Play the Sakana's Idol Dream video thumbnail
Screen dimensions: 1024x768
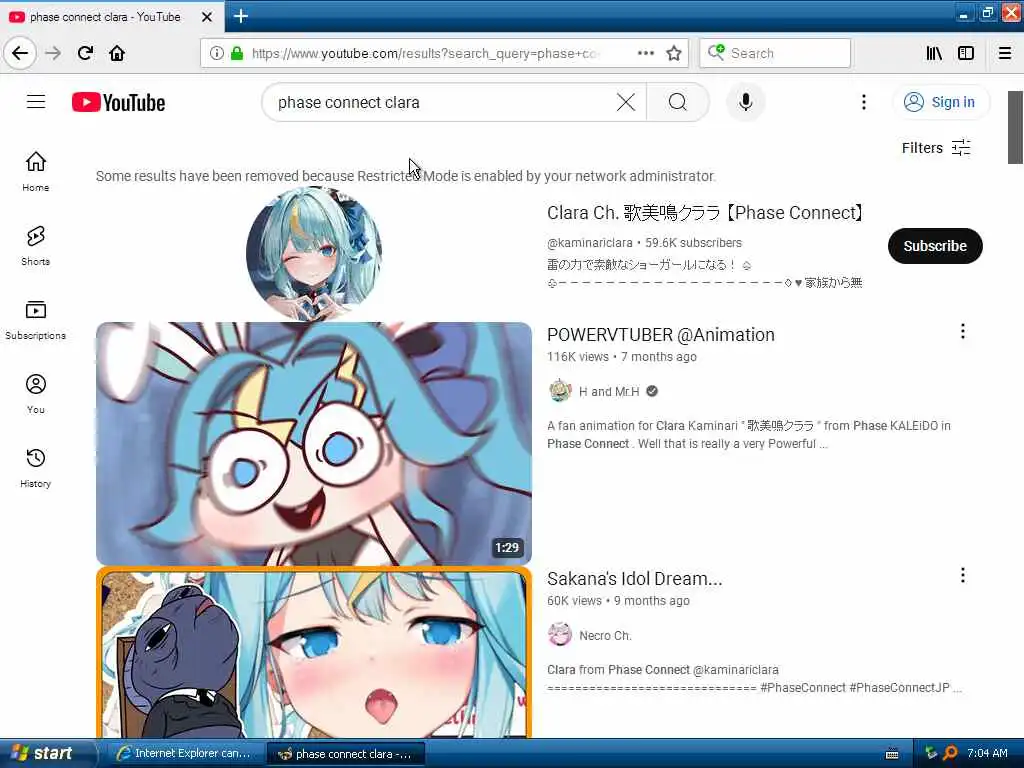click(313, 652)
